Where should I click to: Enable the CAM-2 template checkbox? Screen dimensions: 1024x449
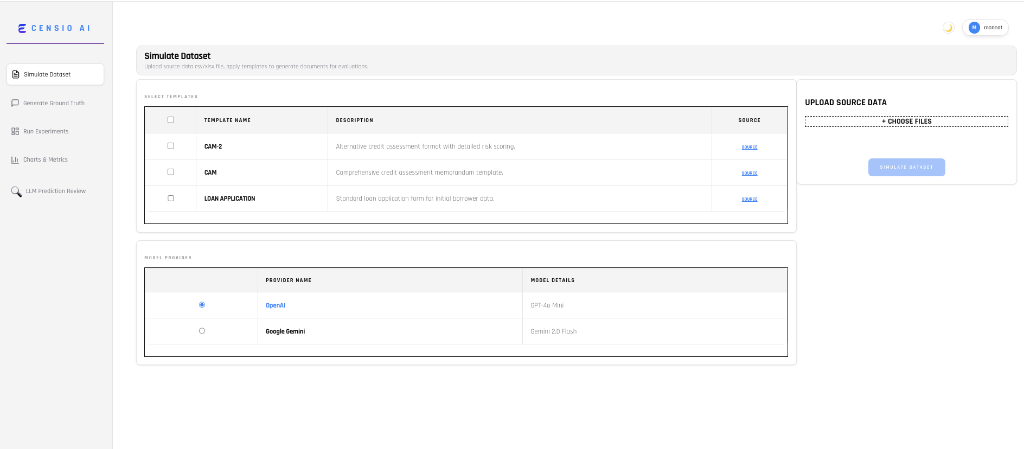[171, 146]
